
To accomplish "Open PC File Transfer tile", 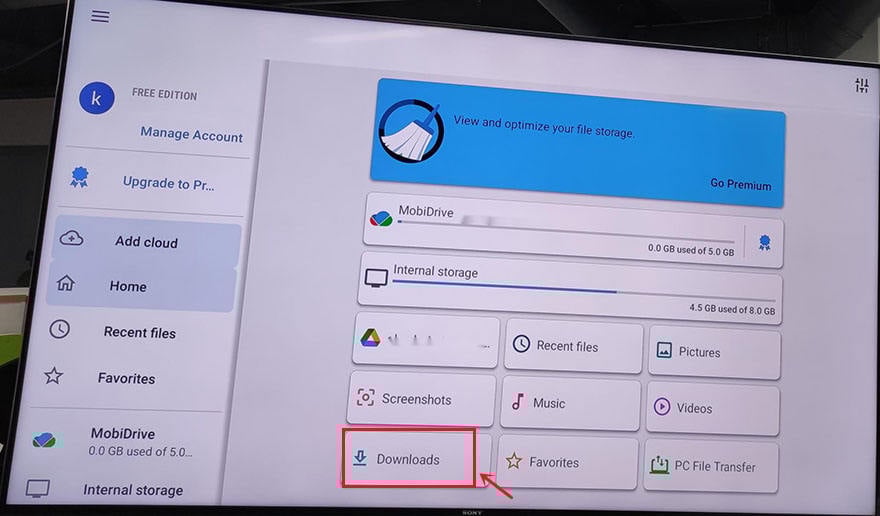I will click(712, 466).
